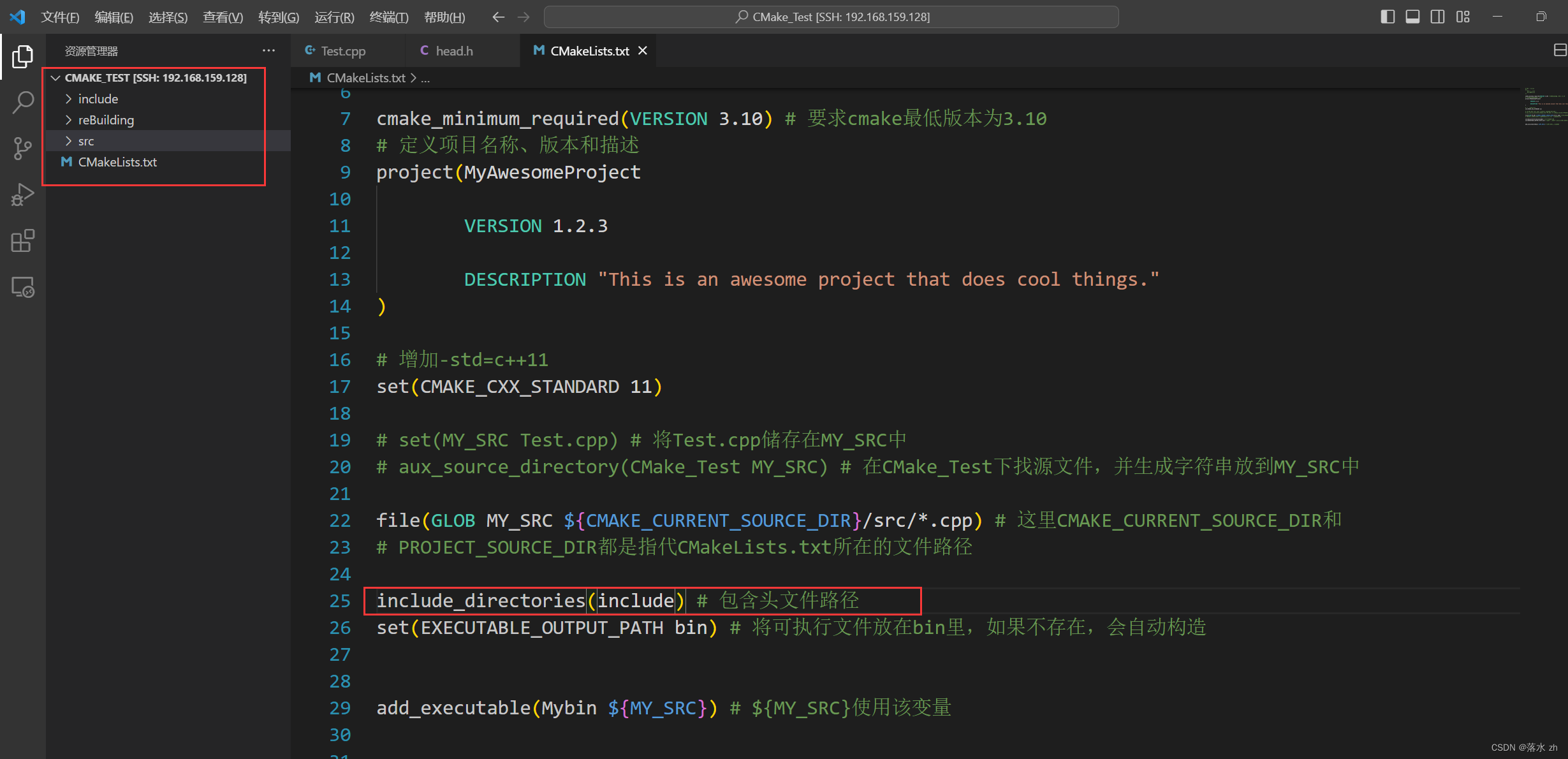Toggle the bottom panel layout icon
This screenshot has width=1568, height=759.
point(1412,17)
